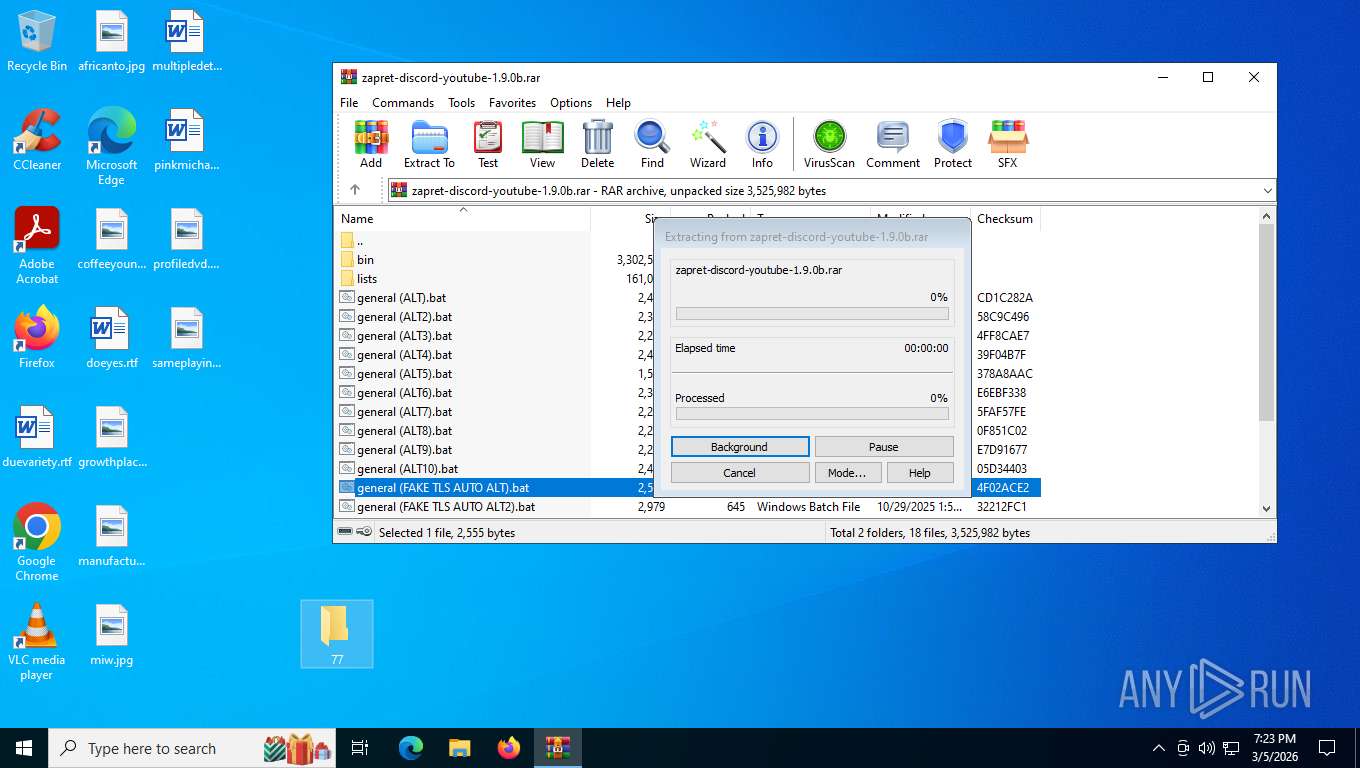Select Microsoft Edge desktop shortcut
Screen dimensions: 1360x768
click(x=111, y=147)
